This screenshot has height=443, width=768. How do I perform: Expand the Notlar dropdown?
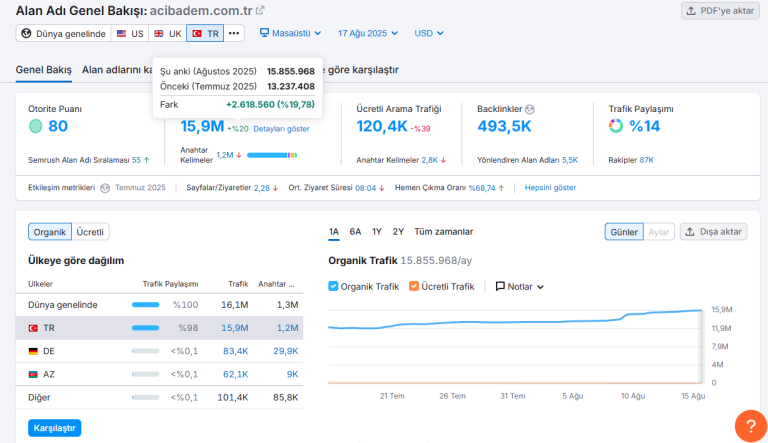tap(520, 287)
